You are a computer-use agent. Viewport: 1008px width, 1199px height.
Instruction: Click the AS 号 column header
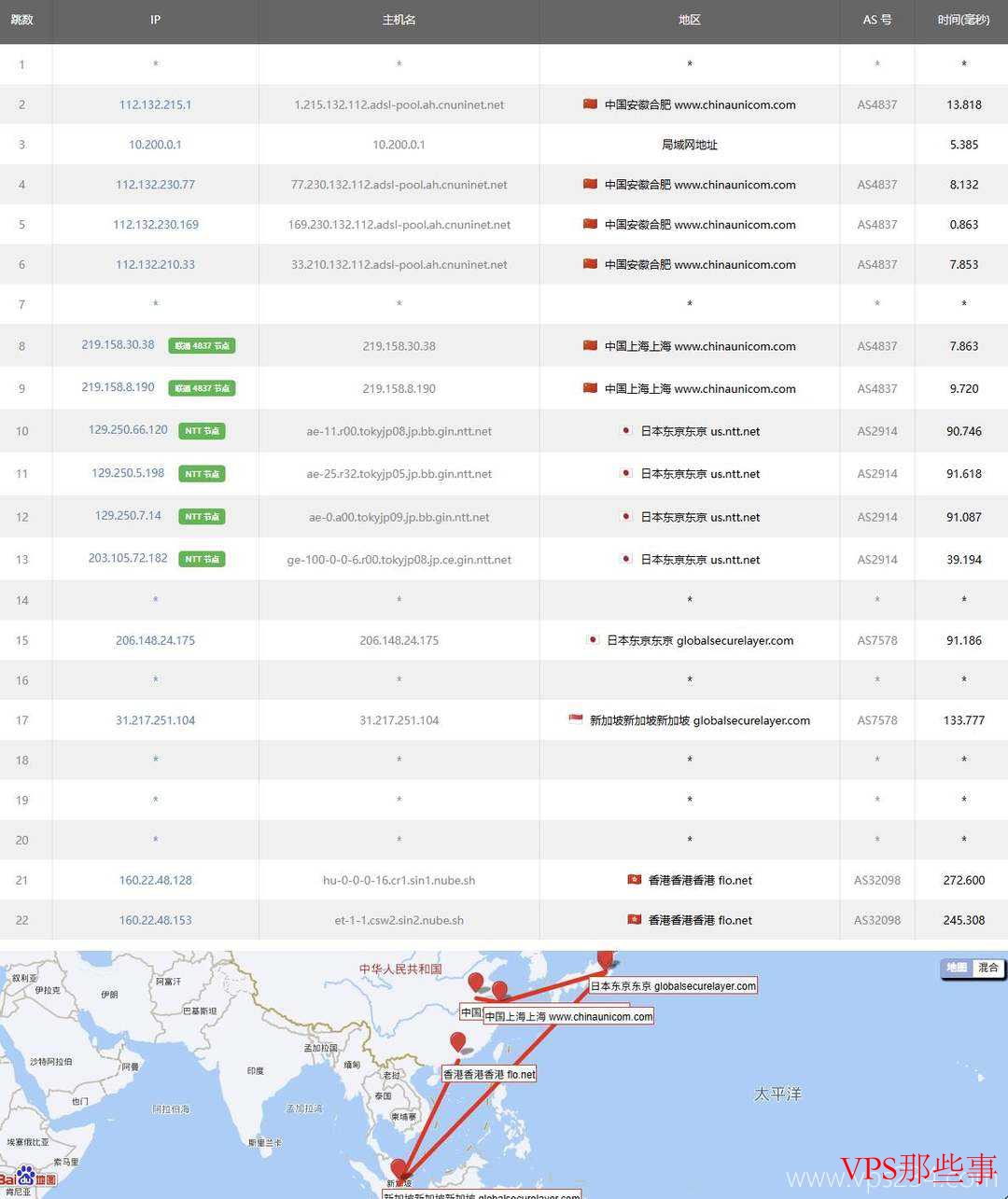click(877, 20)
